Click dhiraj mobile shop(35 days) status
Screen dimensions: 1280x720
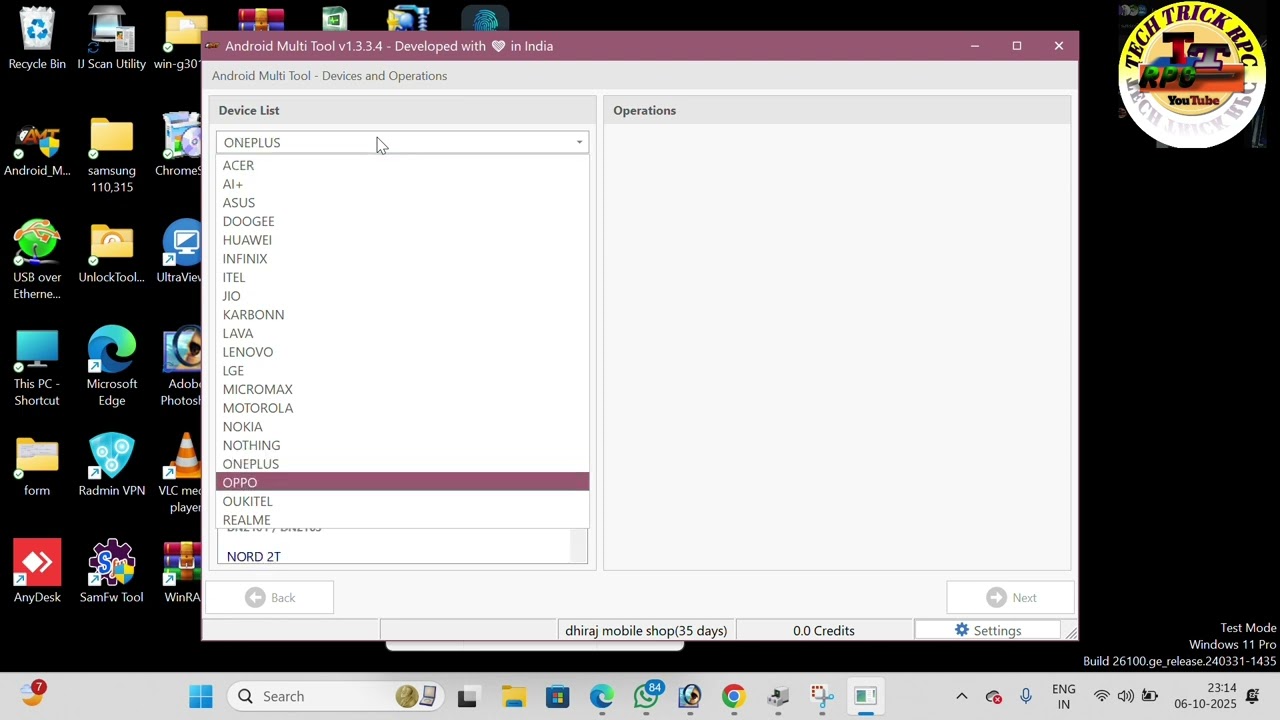pyautogui.click(x=646, y=630)
